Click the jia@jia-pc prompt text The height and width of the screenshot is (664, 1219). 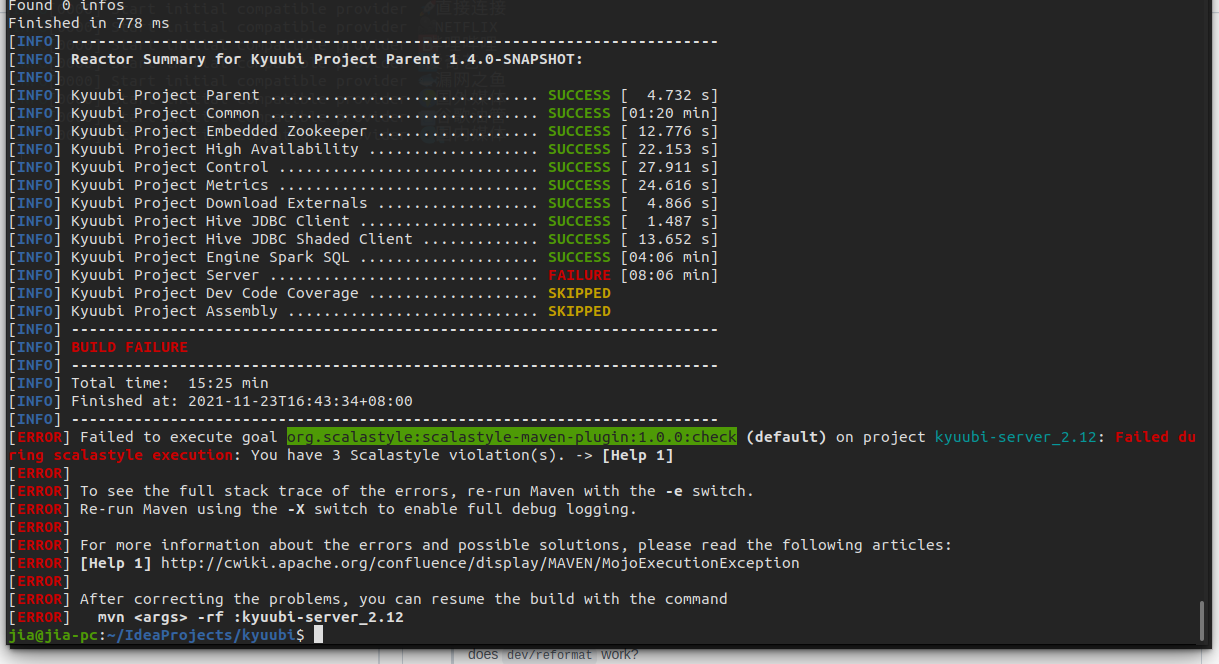coord(52,635)
